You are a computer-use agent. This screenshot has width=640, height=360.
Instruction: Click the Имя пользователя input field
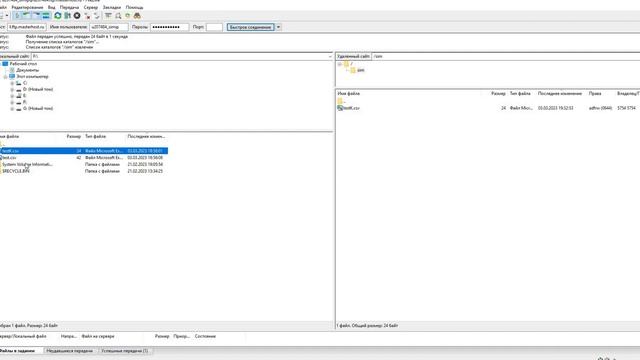pyautogui.click(x=109, y=27)
